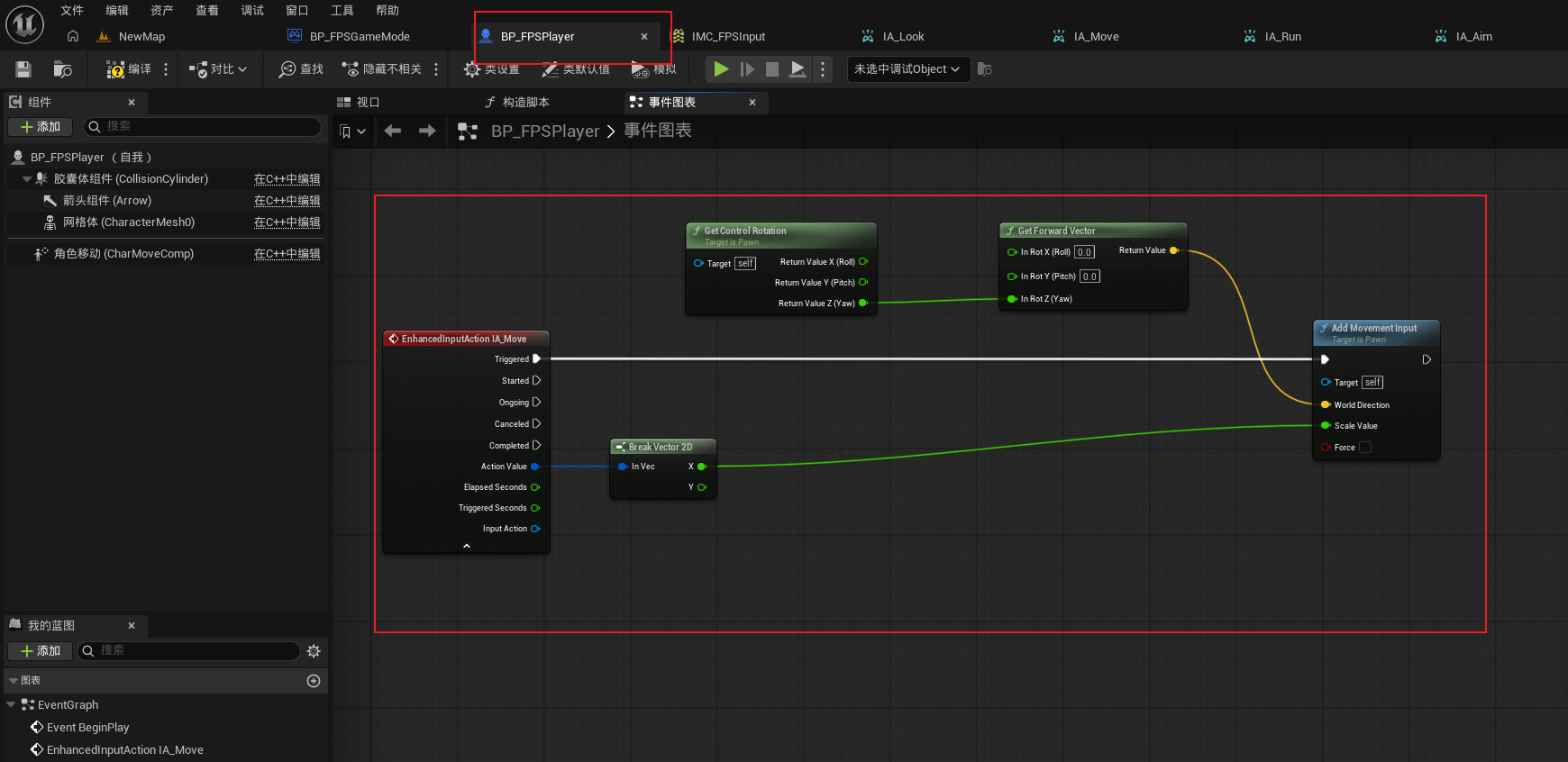This screenshot has width=1568, height=762.
Task: Open the 窗口 menu
Action: (x=297, y=11)
